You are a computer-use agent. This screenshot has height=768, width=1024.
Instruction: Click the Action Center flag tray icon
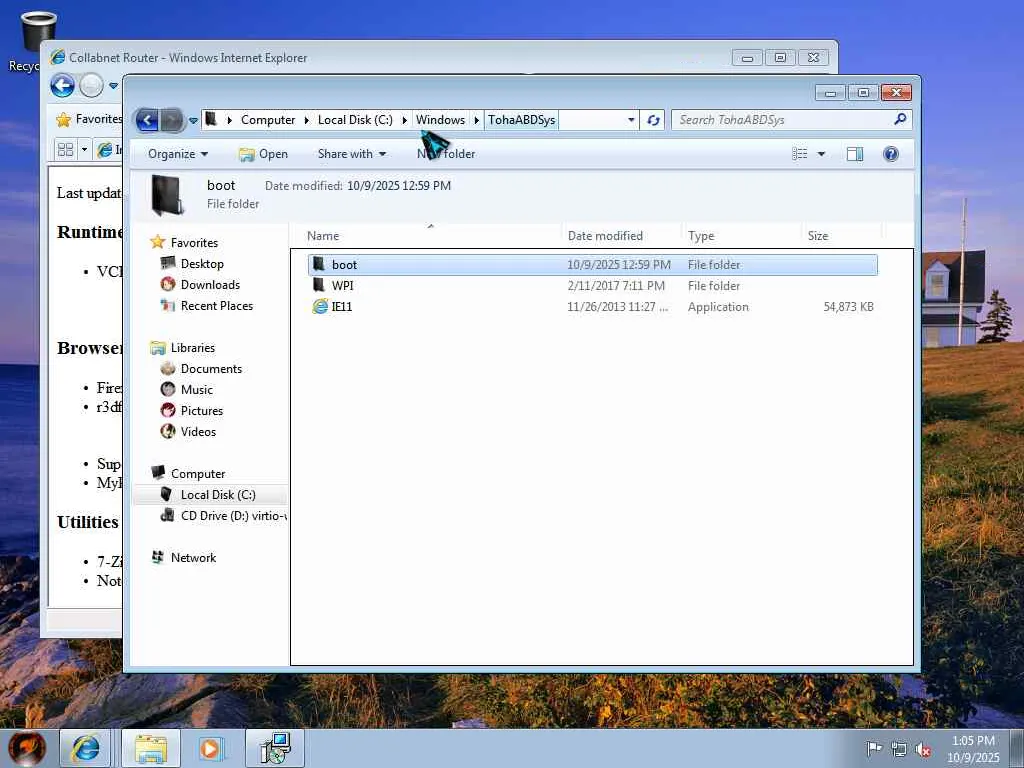click(874, 748)
